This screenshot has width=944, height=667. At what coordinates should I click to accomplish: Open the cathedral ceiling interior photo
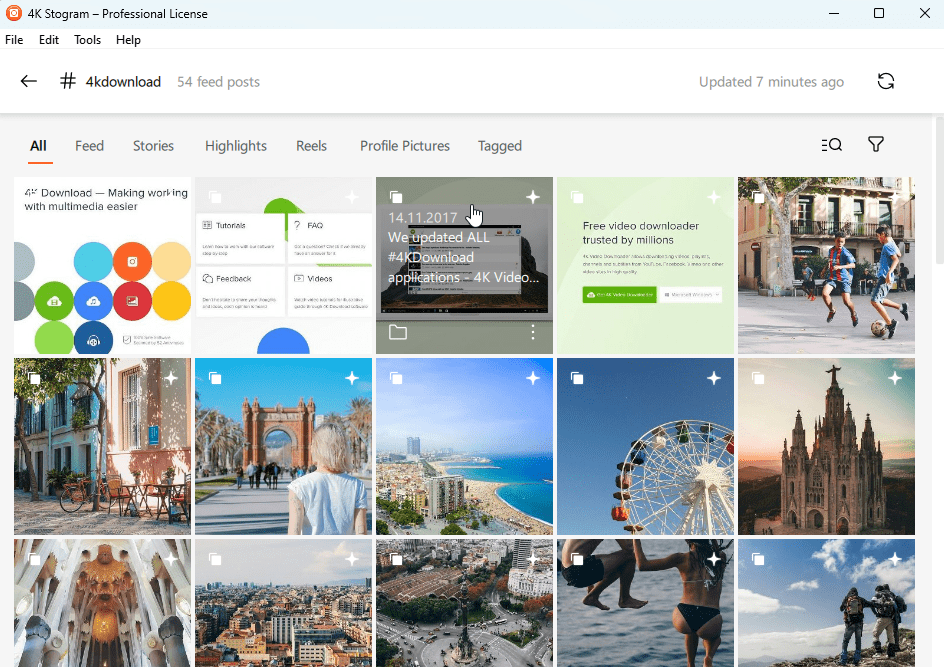point(102,603)
